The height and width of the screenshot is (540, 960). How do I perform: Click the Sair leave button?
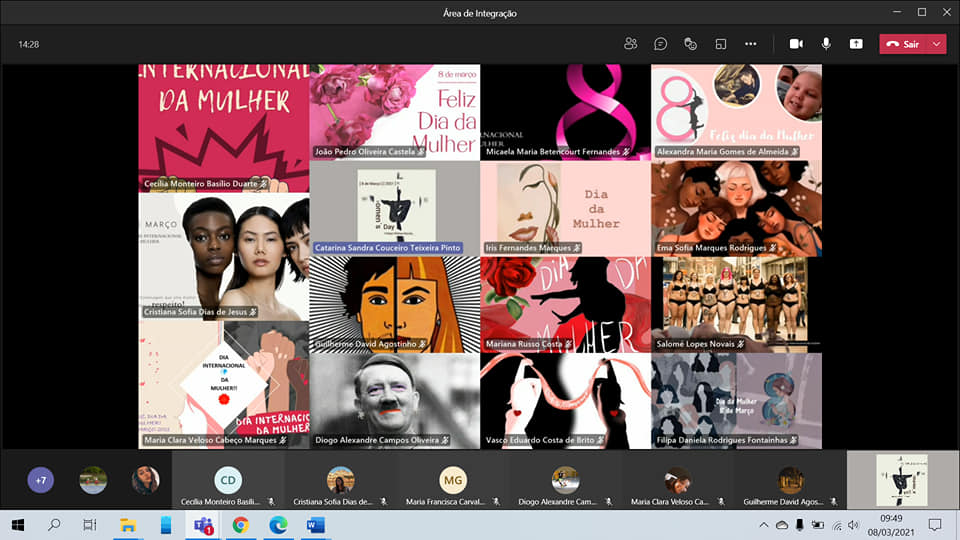(903, 44)
